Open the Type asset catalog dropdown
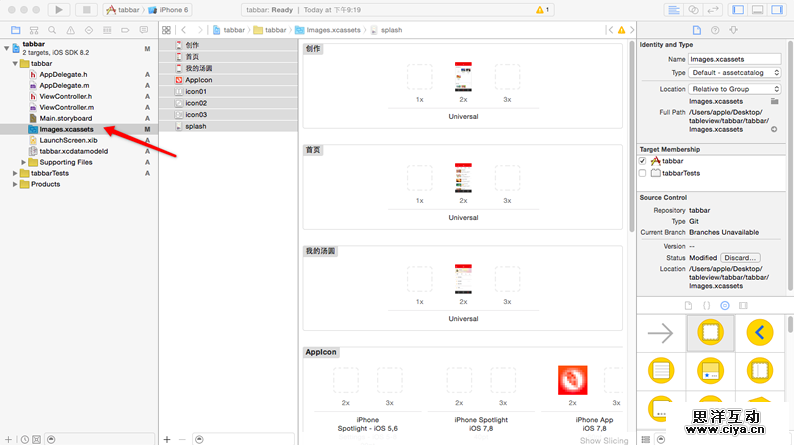 click(735, 73)
